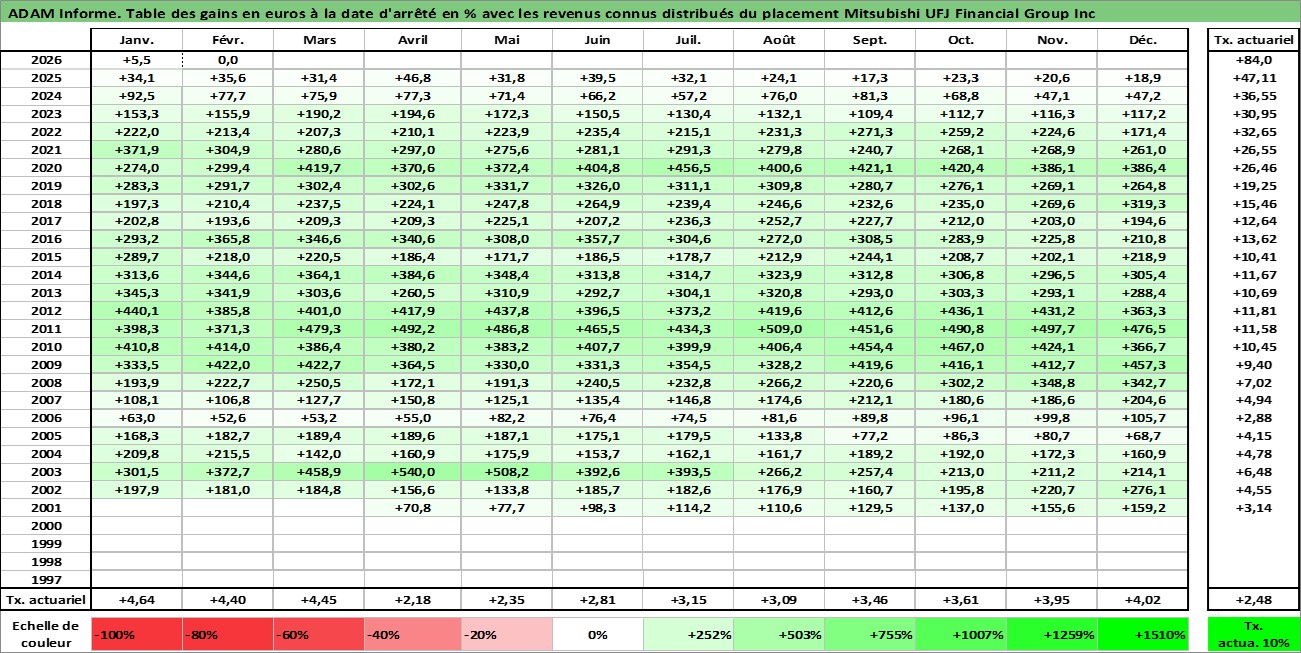The width and height of the screenshot is (1301, 653).
Task: Select the +1259% green swatch
Action: (1051, 634)
